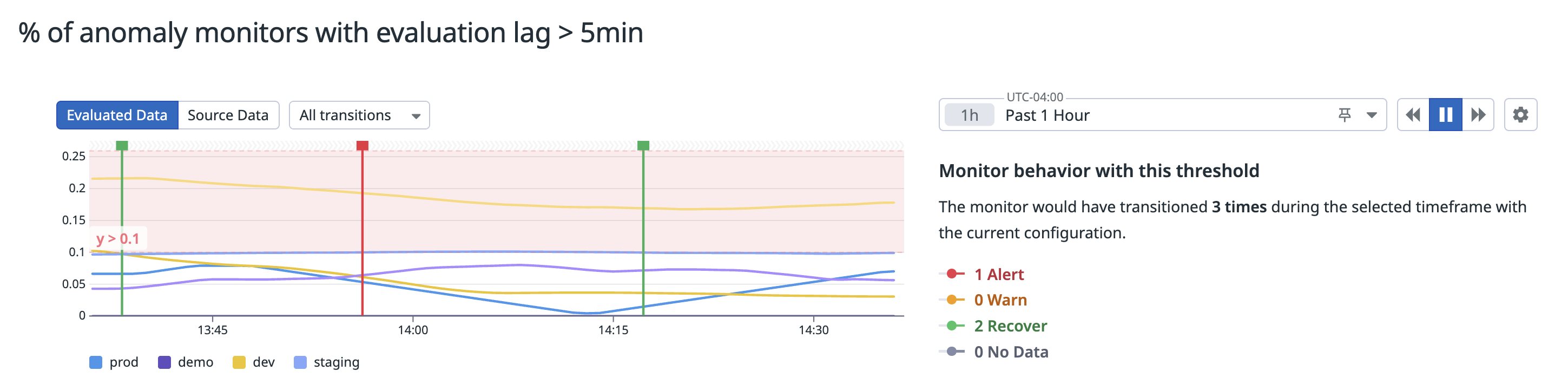Click the 1h timeframe shortcut badge
Image resolution: width=1568 pixels, height=390 pixels.
pyautogui.click(x=969, y=115)
